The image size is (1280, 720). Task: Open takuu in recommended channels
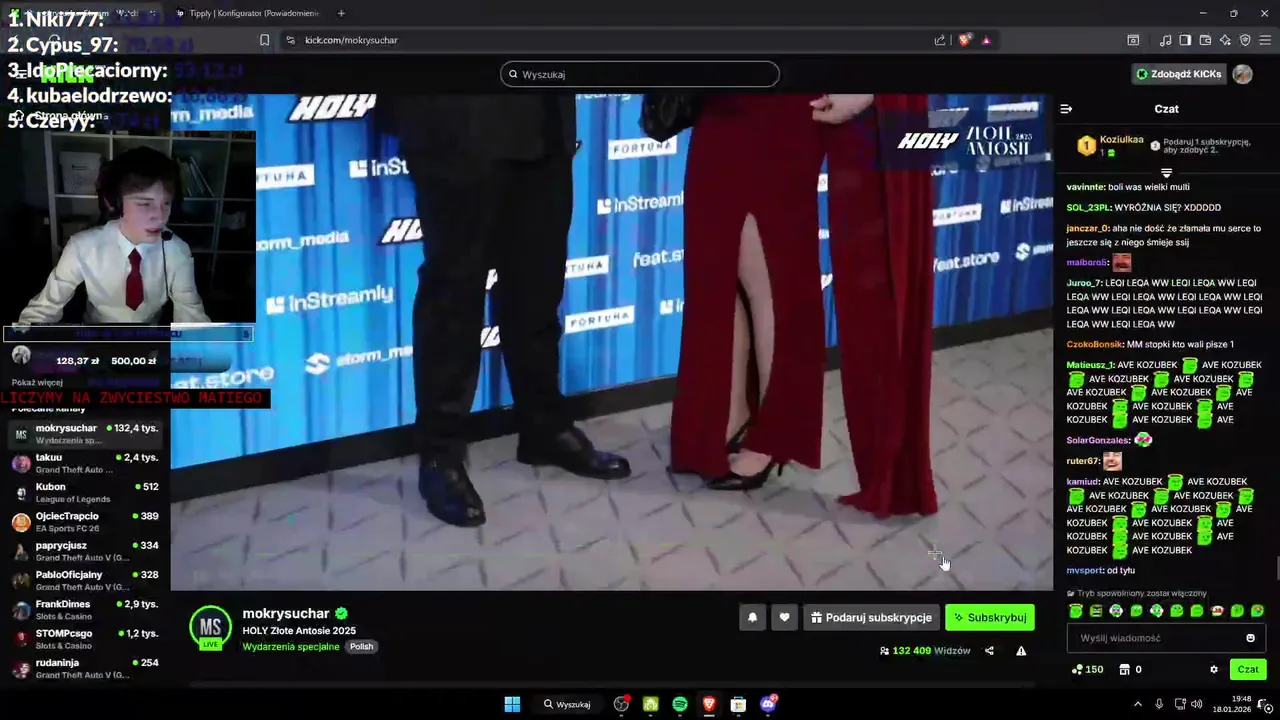point(85,463)
